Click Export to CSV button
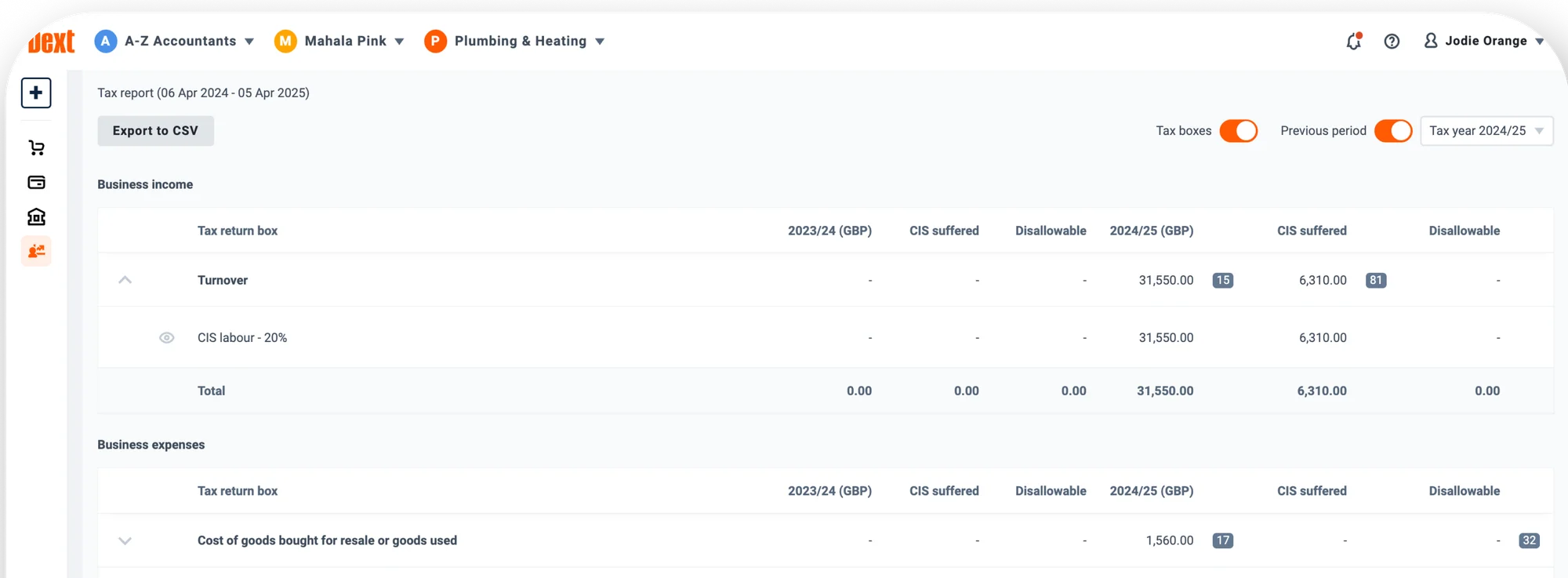This screenshot has height=578, width=1568. [155, 131]
